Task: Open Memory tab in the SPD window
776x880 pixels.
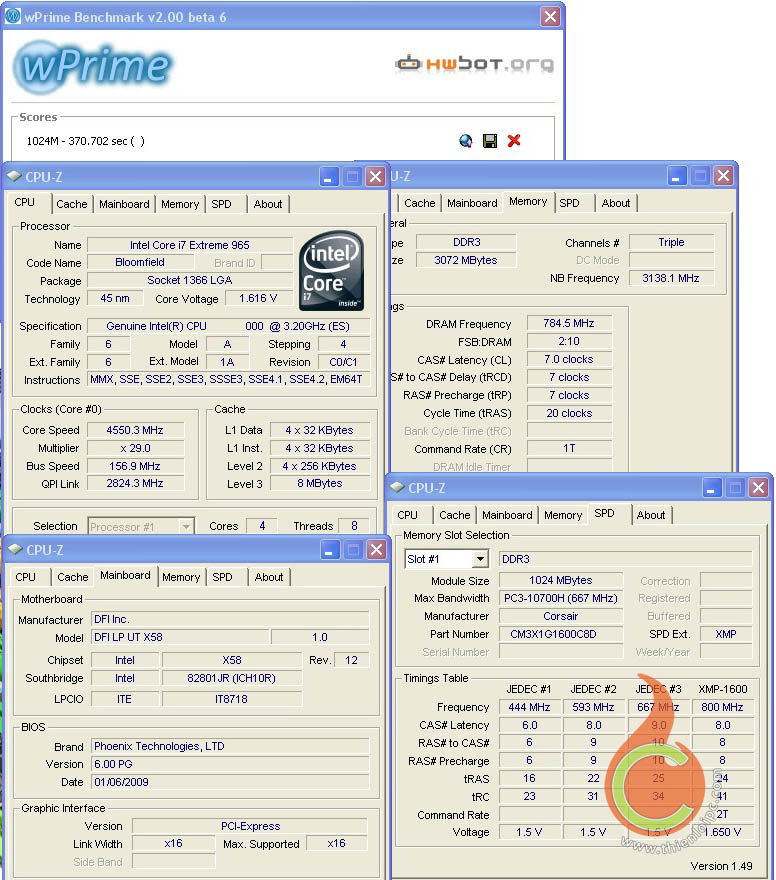Action: [563, 515]
